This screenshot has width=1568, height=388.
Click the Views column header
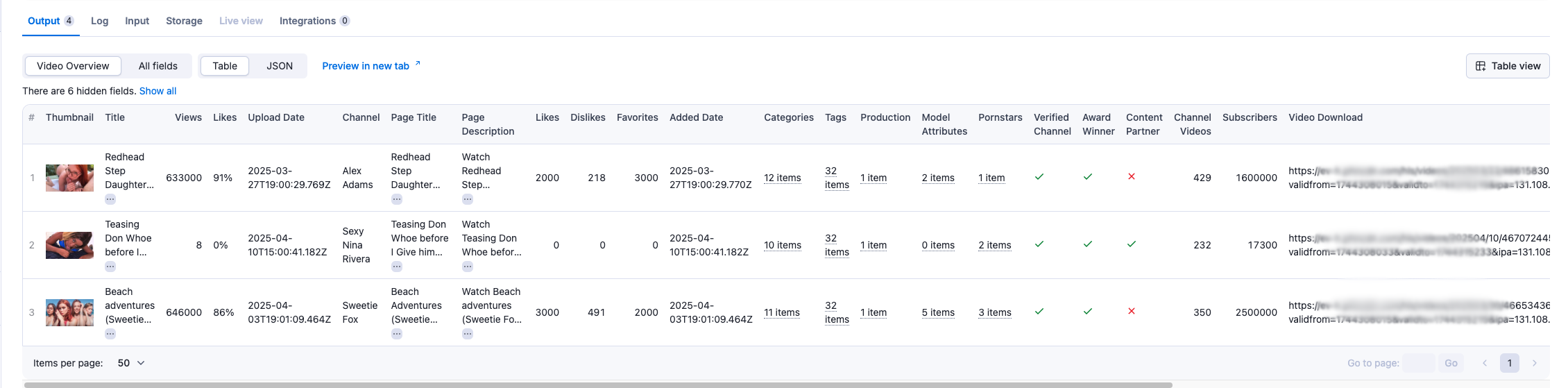188,117
